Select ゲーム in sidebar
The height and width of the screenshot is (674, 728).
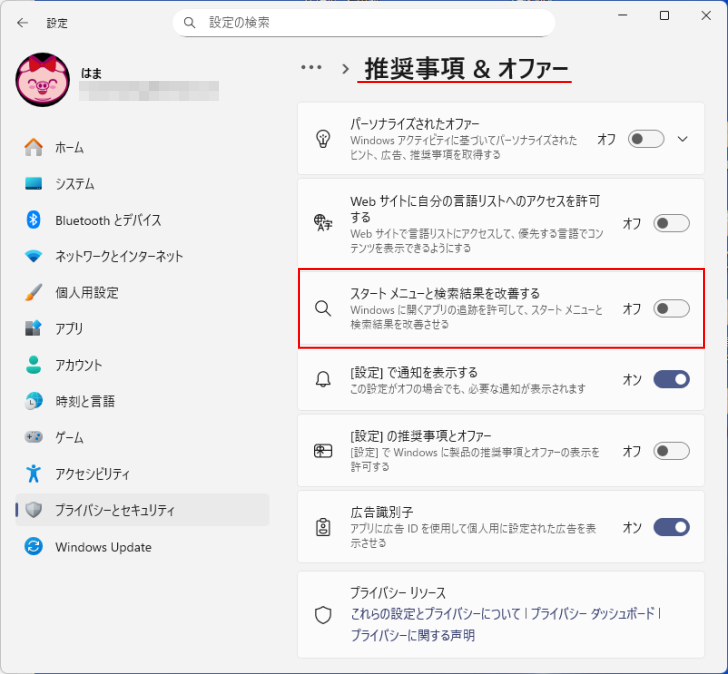[x=143, y=437]
